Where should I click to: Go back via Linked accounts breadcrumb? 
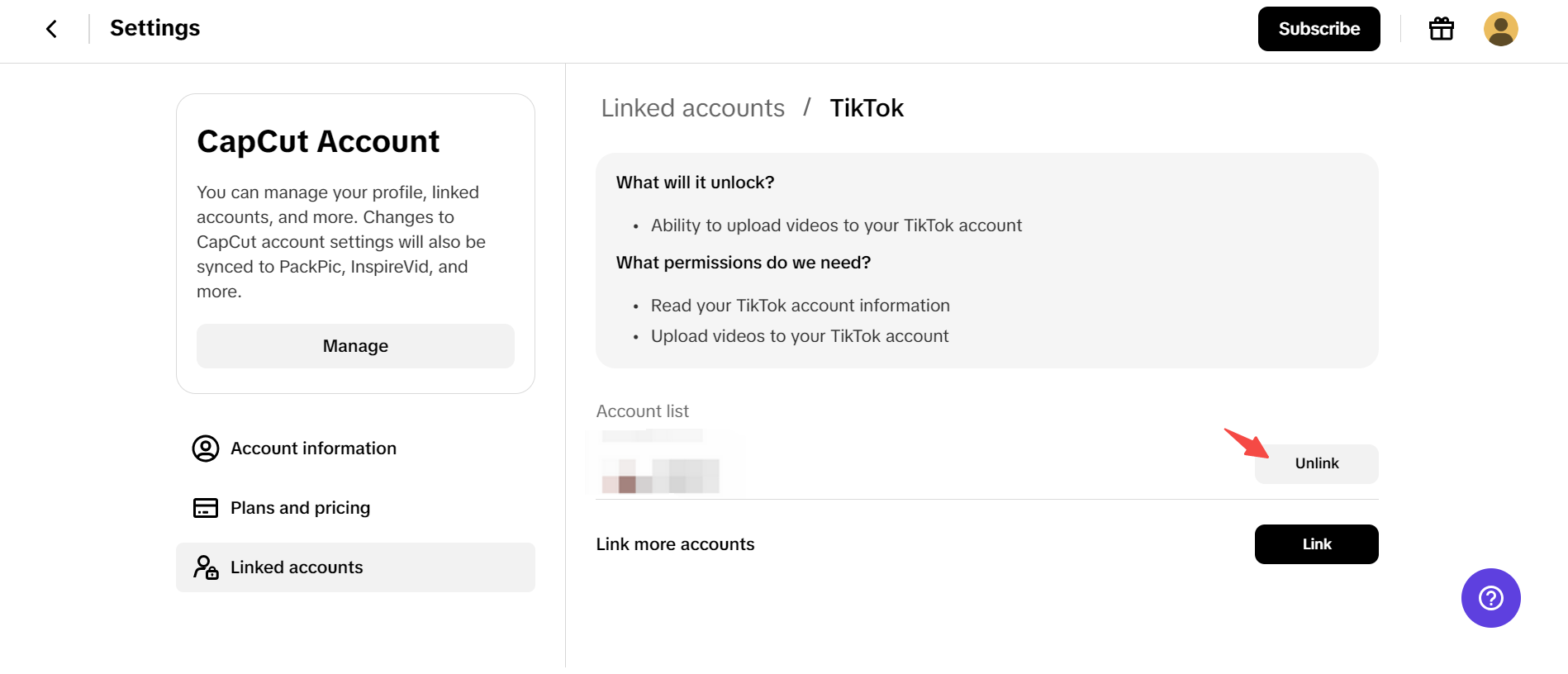692,108
